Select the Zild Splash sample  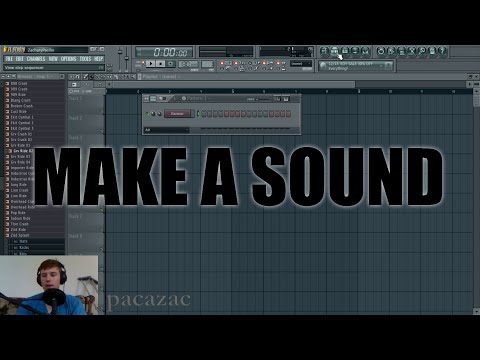coord(20,235)
